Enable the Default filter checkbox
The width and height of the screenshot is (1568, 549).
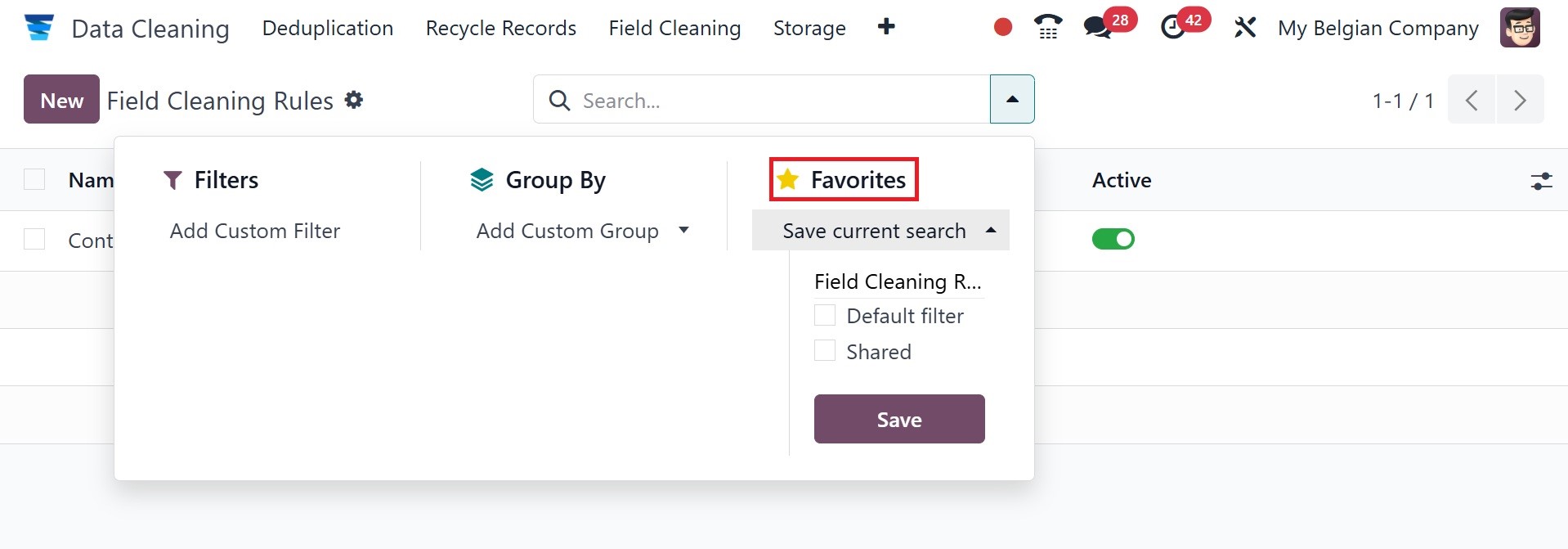pos(825,316)
